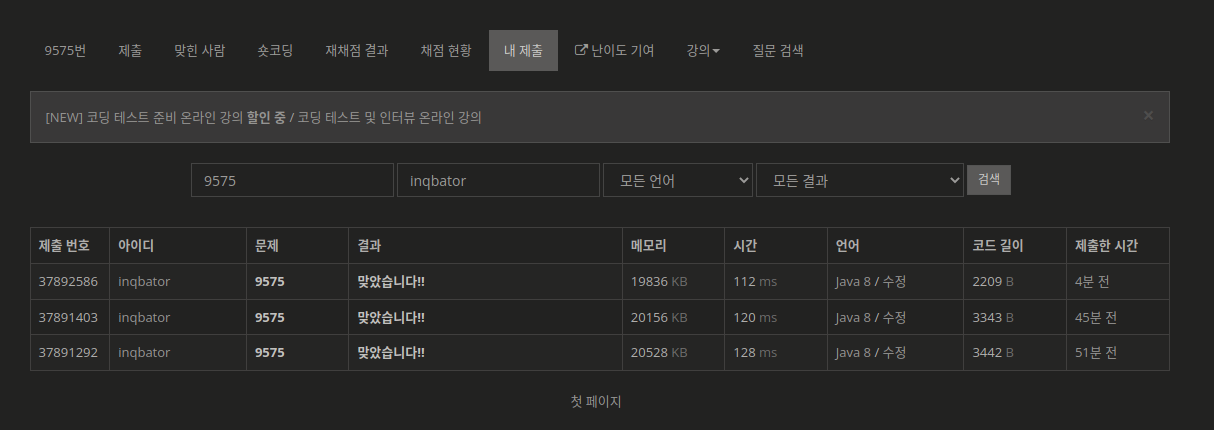Click the 120 ms time value

pyautogui.click(x=755, y=318)
